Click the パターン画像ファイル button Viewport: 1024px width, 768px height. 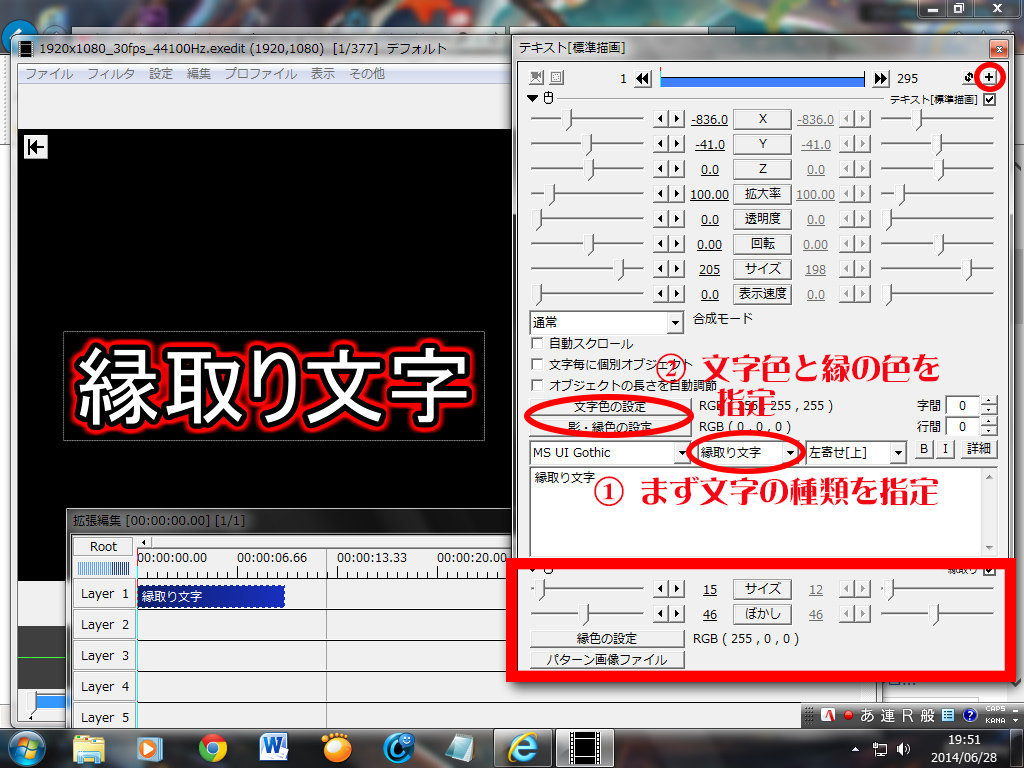point(607,659)
